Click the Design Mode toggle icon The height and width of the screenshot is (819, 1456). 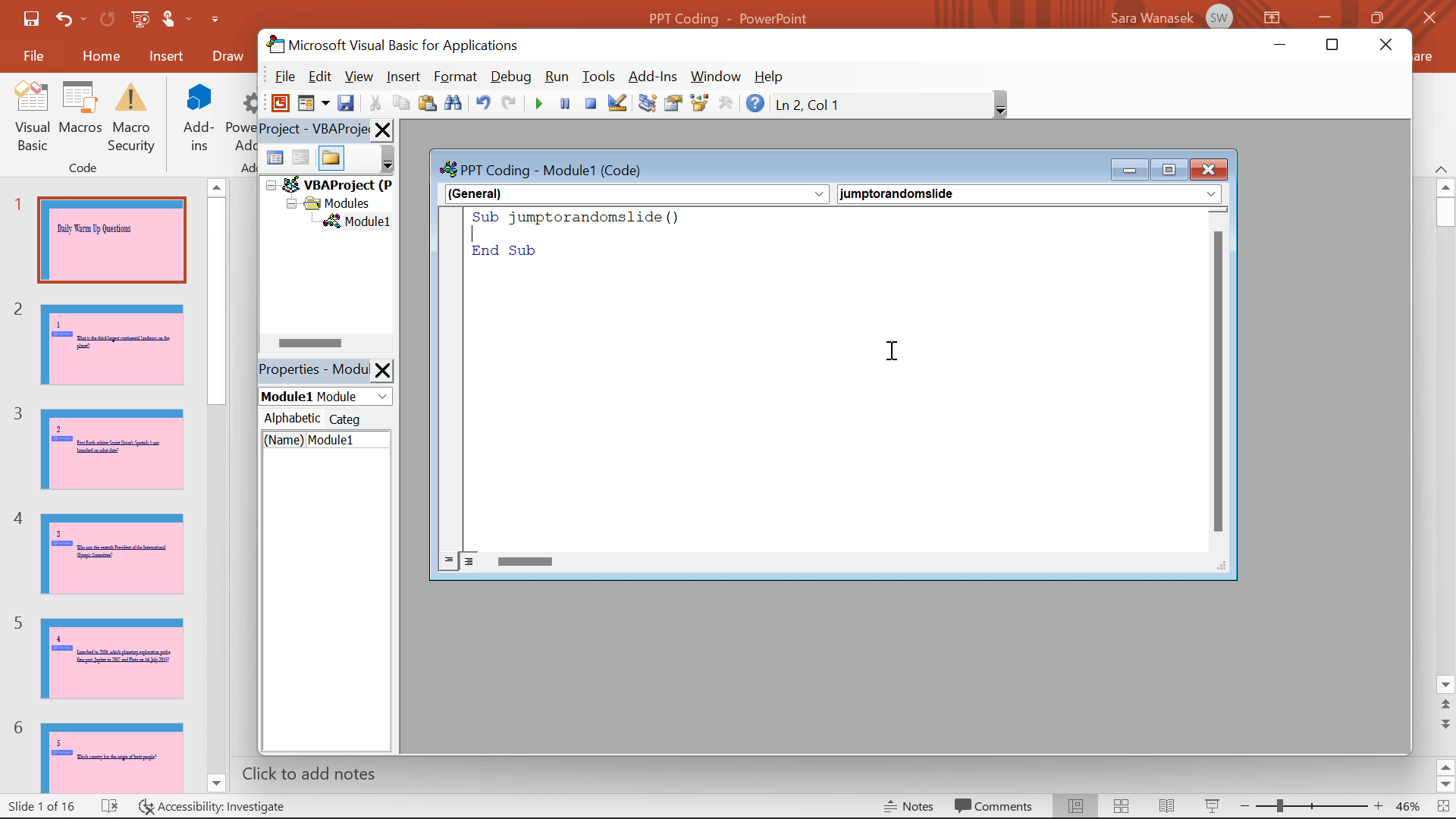[618, 104]
